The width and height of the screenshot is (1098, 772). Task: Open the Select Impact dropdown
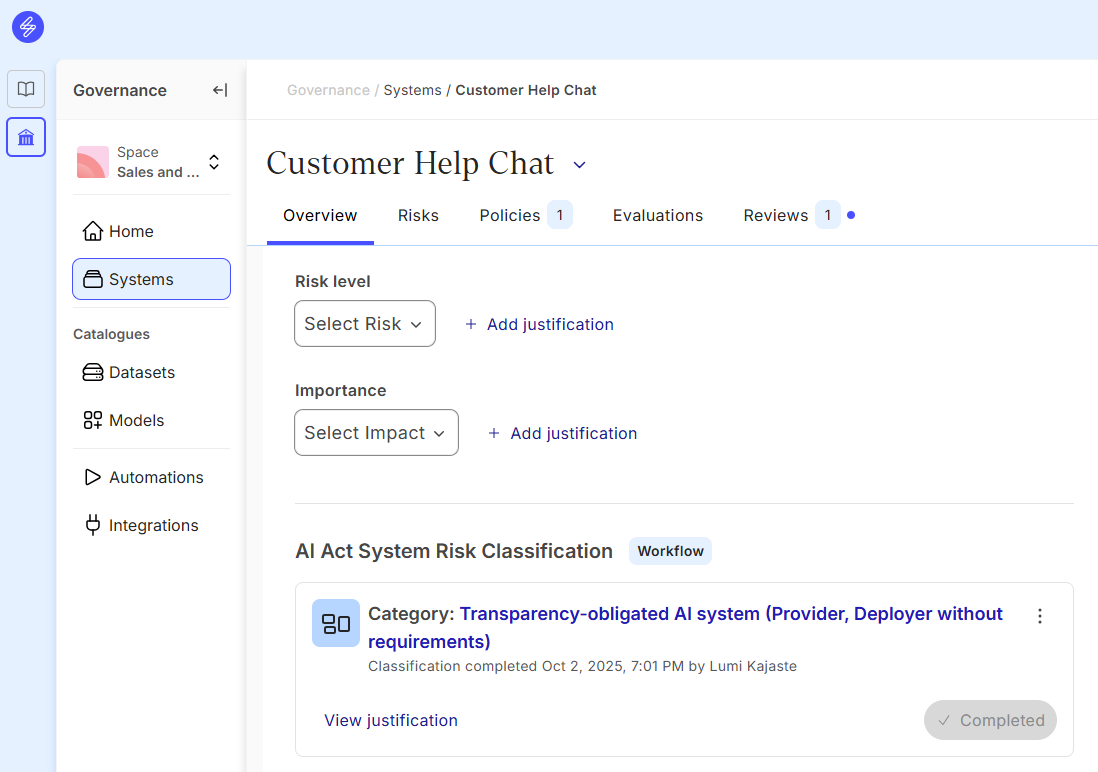click(376, 433)
